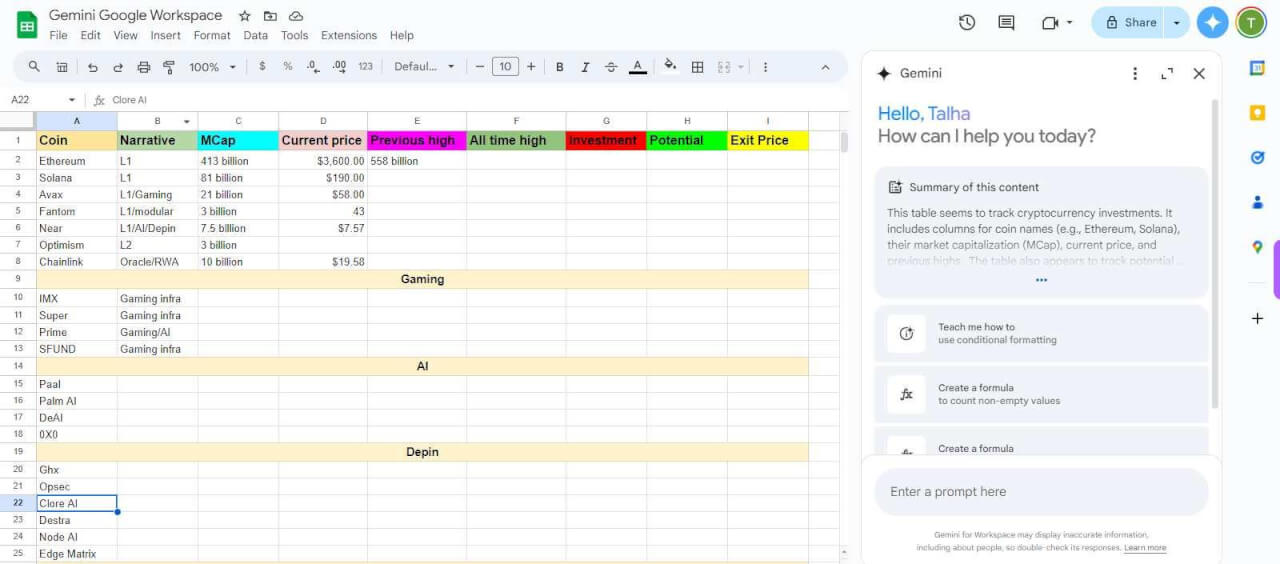
Task: Decrease decimal places
Action: pos(313,67)
